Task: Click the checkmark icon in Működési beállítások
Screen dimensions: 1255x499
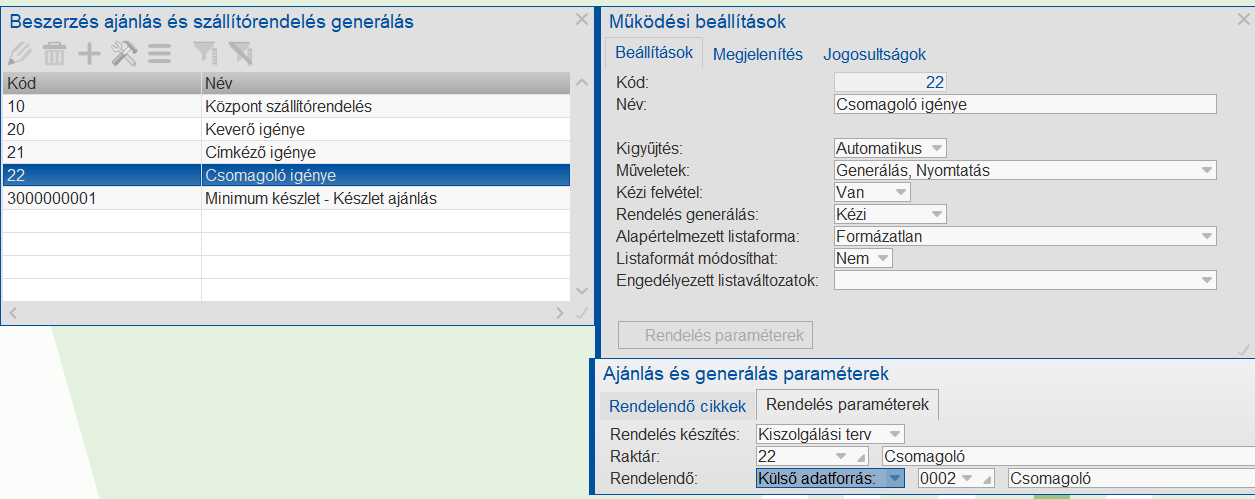Action: tap(1243, 350)
